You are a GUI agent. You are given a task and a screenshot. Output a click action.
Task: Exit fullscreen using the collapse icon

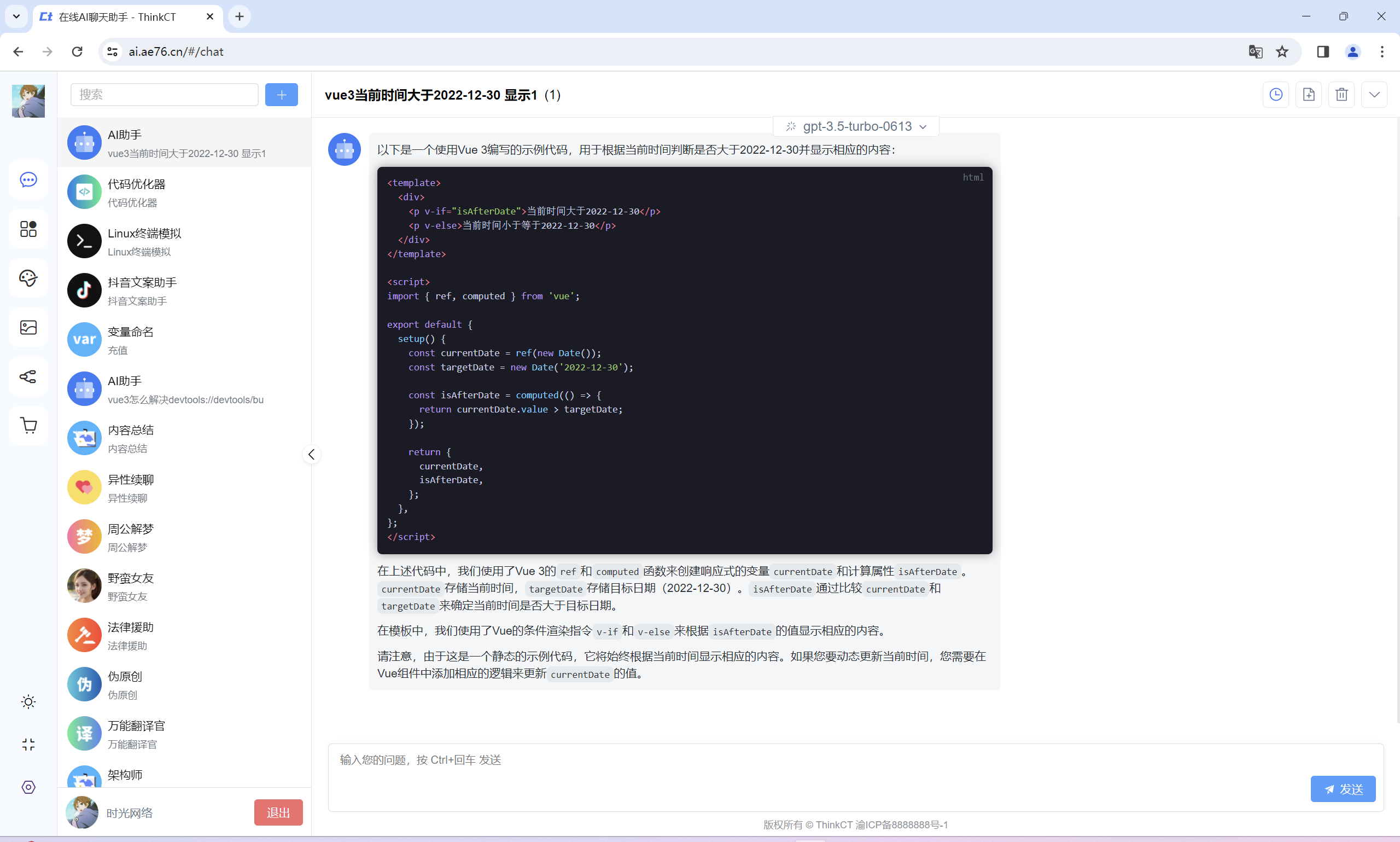tap(28, 745)
